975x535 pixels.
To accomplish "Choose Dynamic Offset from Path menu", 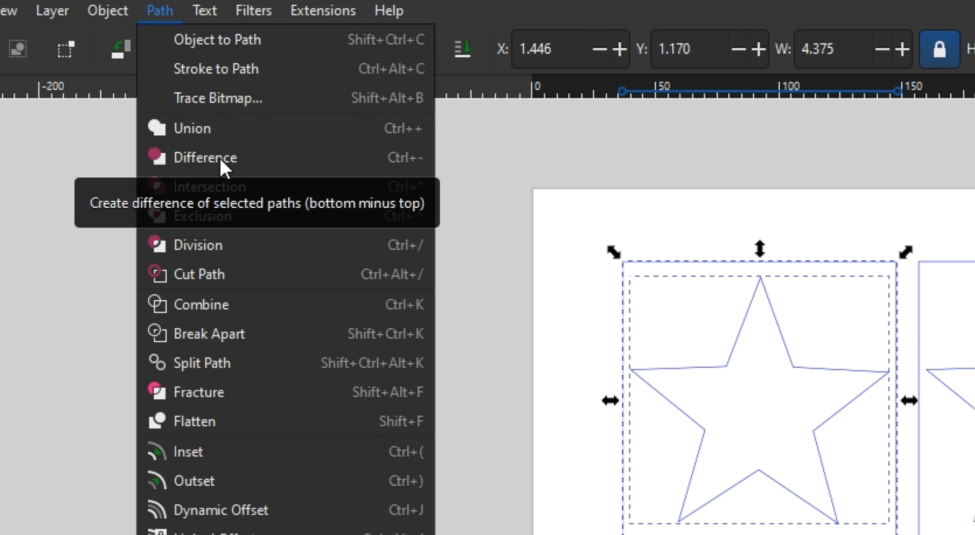I will click(220, 510).
